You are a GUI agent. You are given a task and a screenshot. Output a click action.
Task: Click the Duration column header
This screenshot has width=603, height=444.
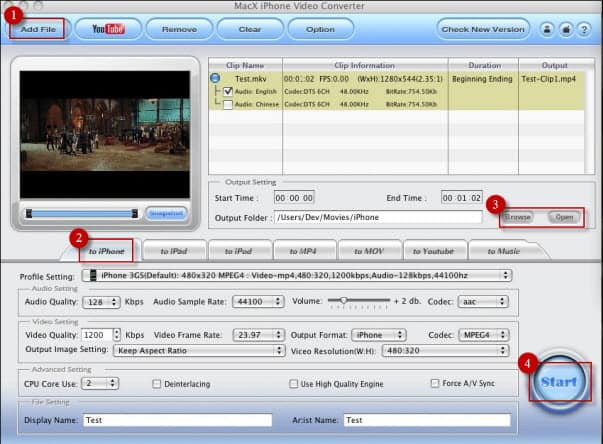(484, 65)
